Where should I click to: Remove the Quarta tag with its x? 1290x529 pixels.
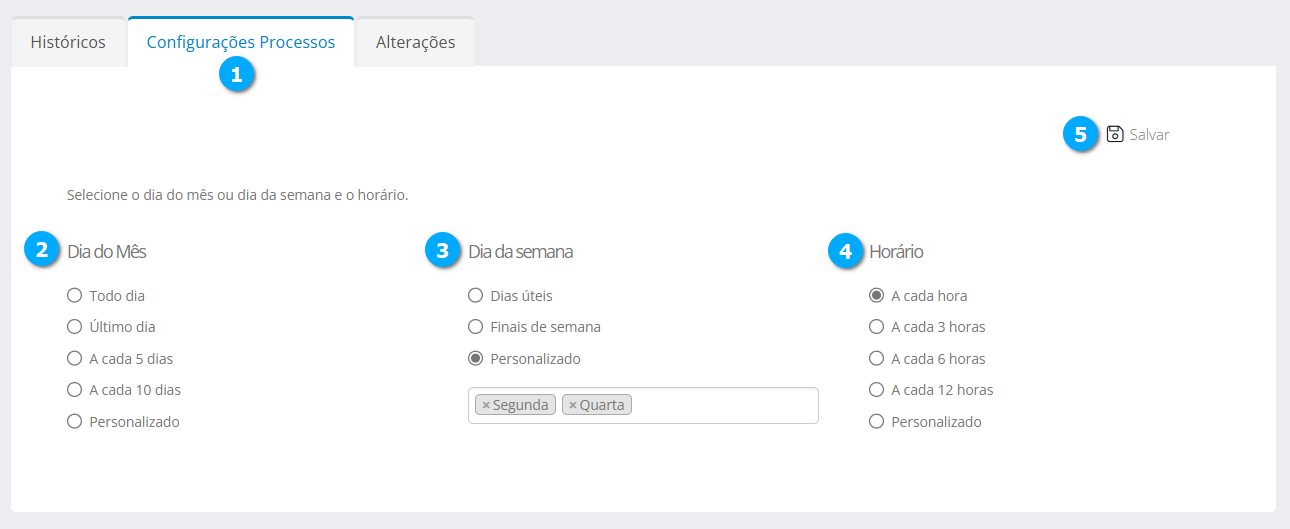coord(573,405)
